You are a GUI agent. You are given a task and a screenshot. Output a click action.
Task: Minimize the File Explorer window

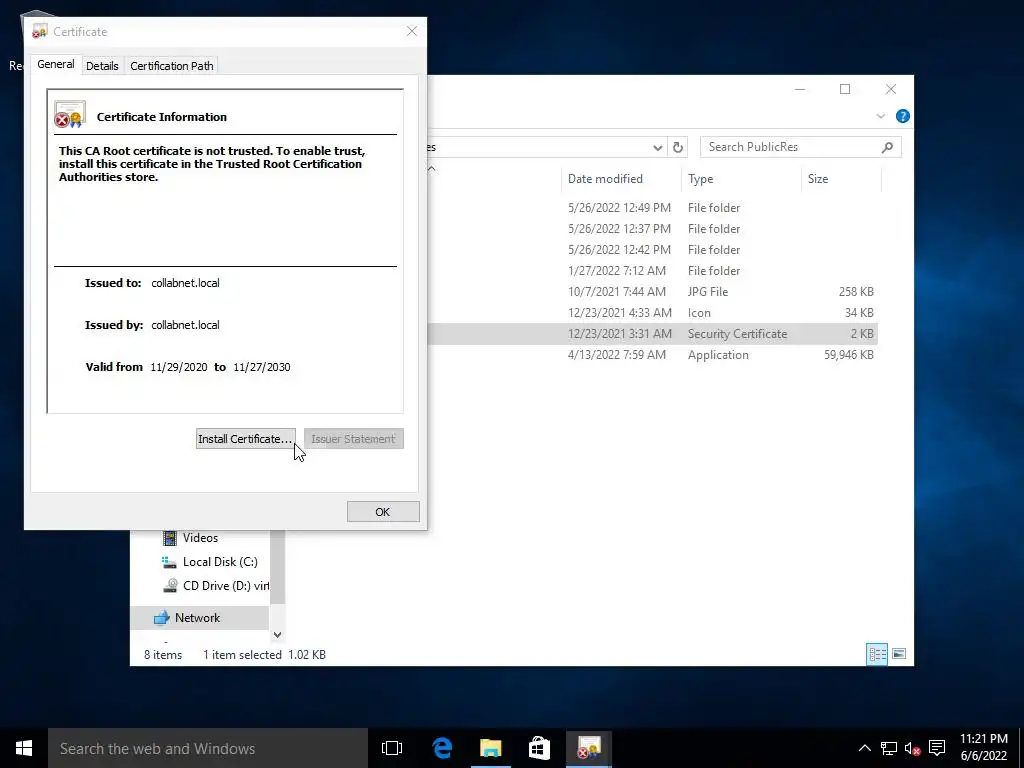click(800, 89)
